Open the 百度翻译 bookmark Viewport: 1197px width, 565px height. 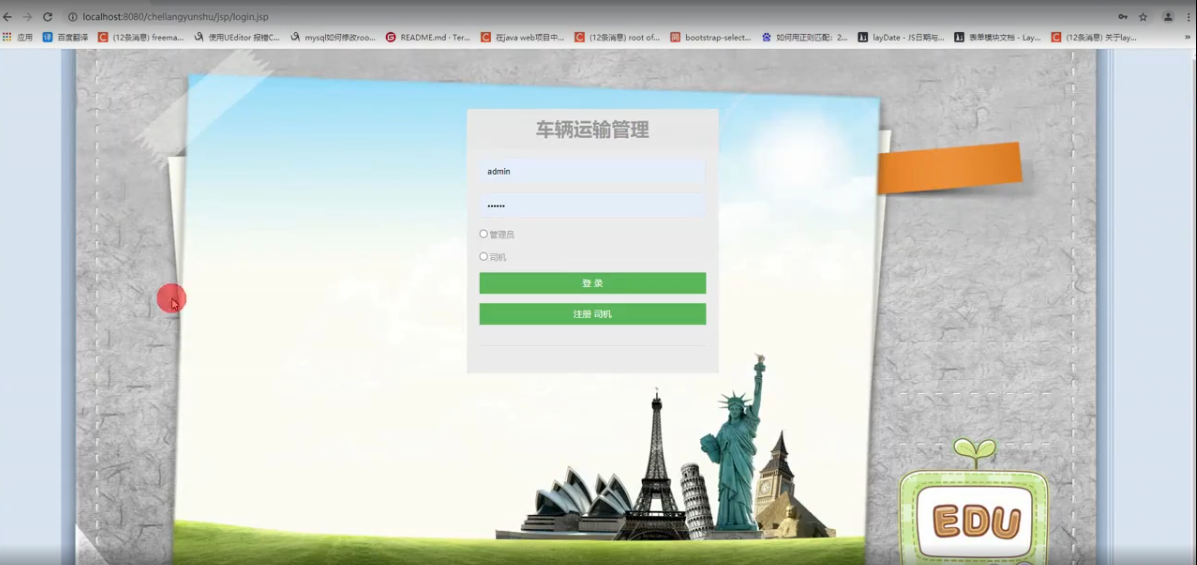(66, 37)
